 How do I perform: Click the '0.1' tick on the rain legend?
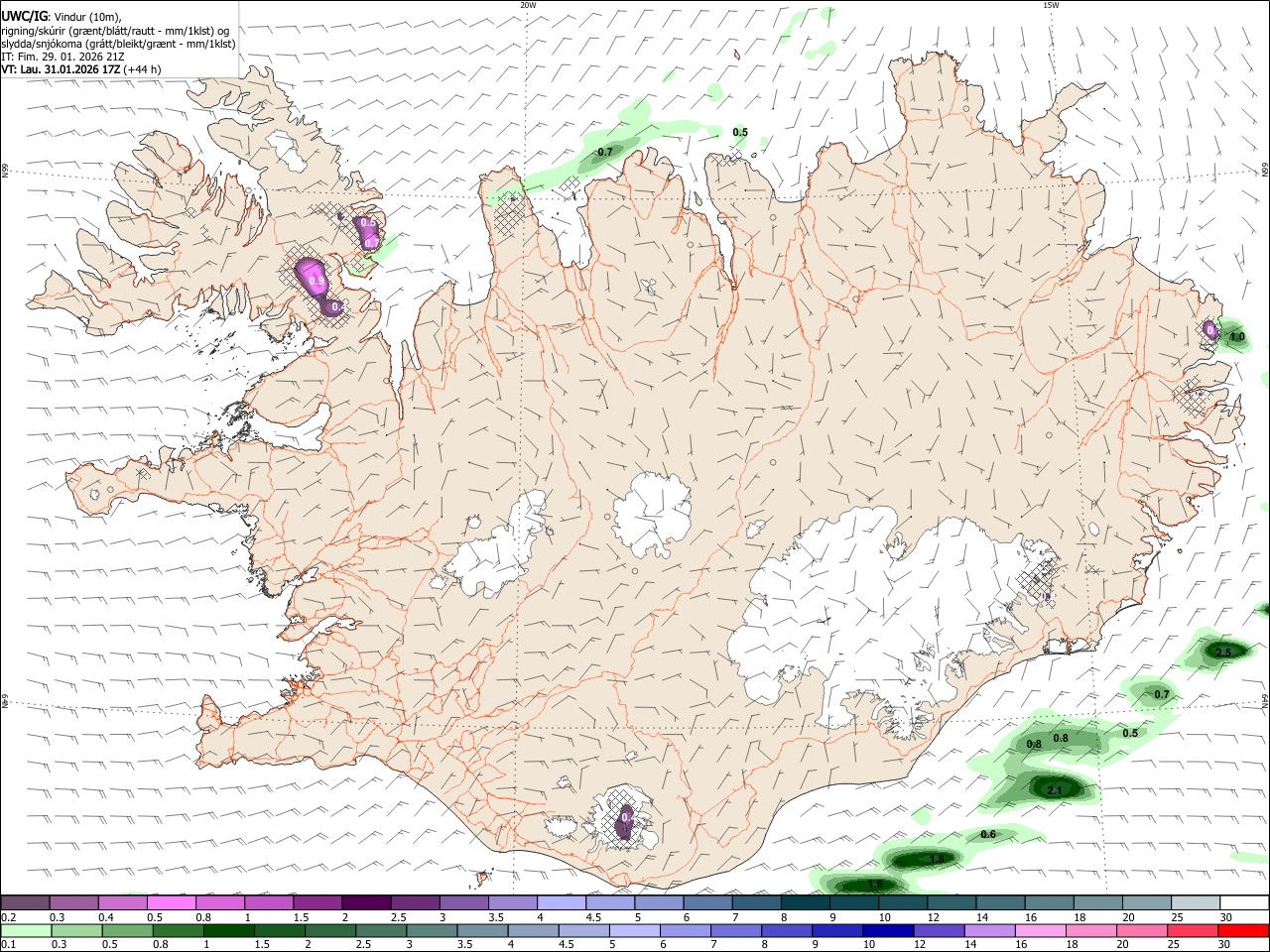pos(8,945)
